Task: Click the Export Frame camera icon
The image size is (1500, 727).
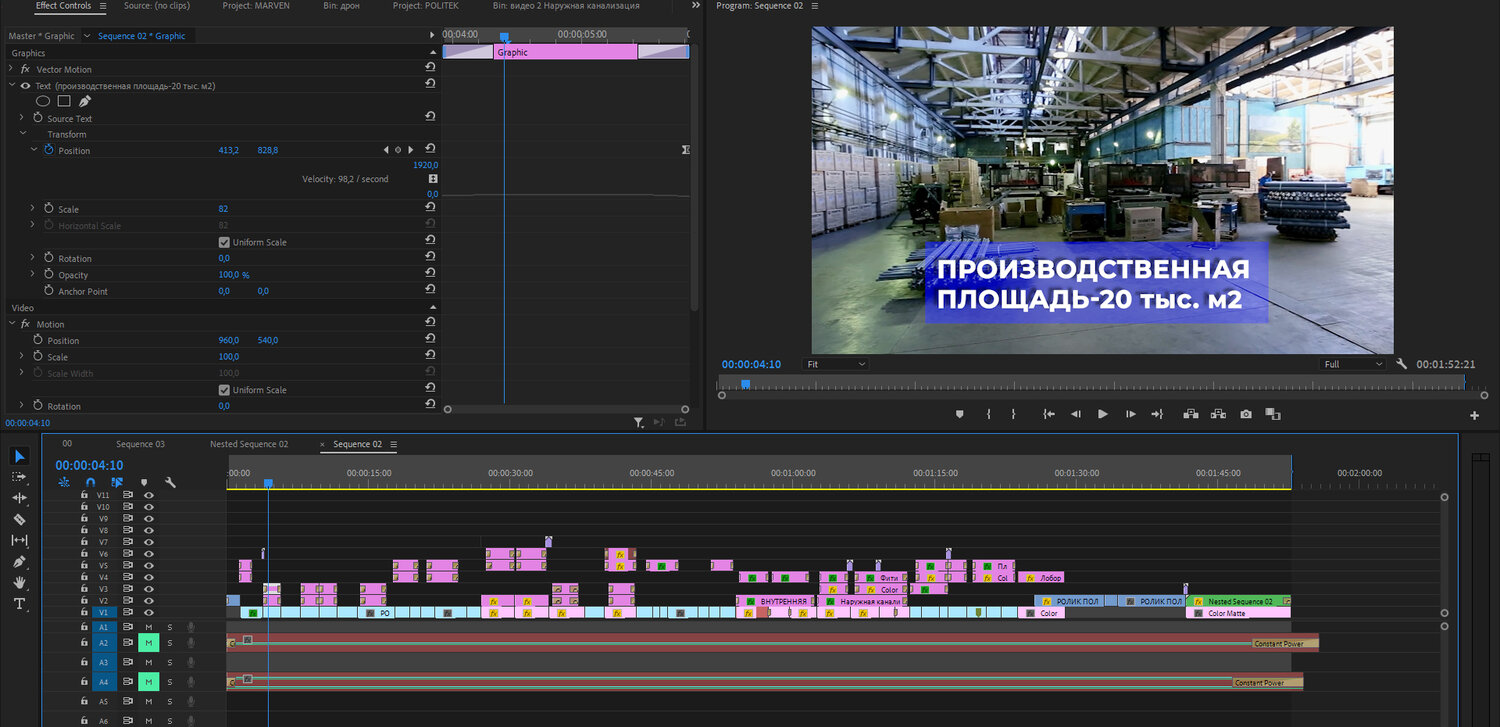Action: click(1246, 414)
